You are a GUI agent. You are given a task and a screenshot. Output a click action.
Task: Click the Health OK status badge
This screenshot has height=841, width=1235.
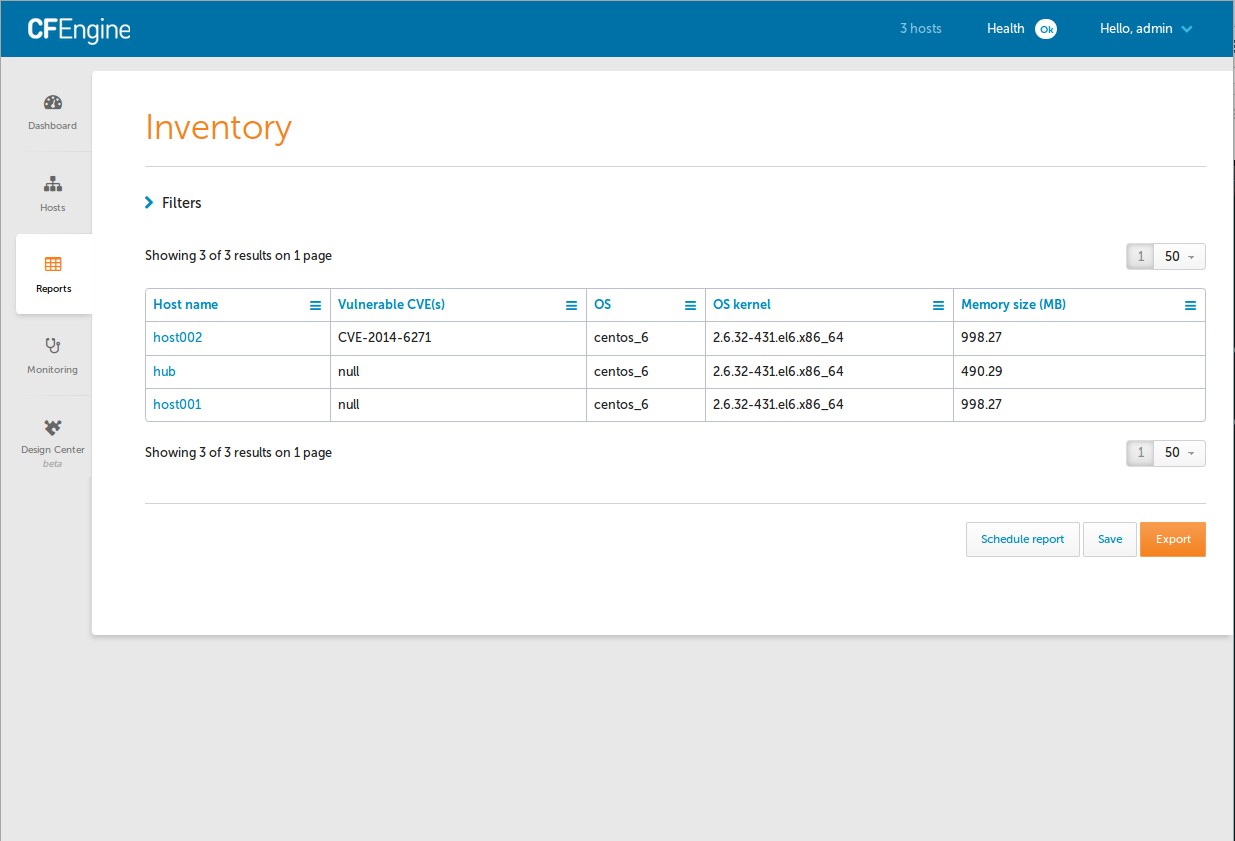coord(1046,29)
